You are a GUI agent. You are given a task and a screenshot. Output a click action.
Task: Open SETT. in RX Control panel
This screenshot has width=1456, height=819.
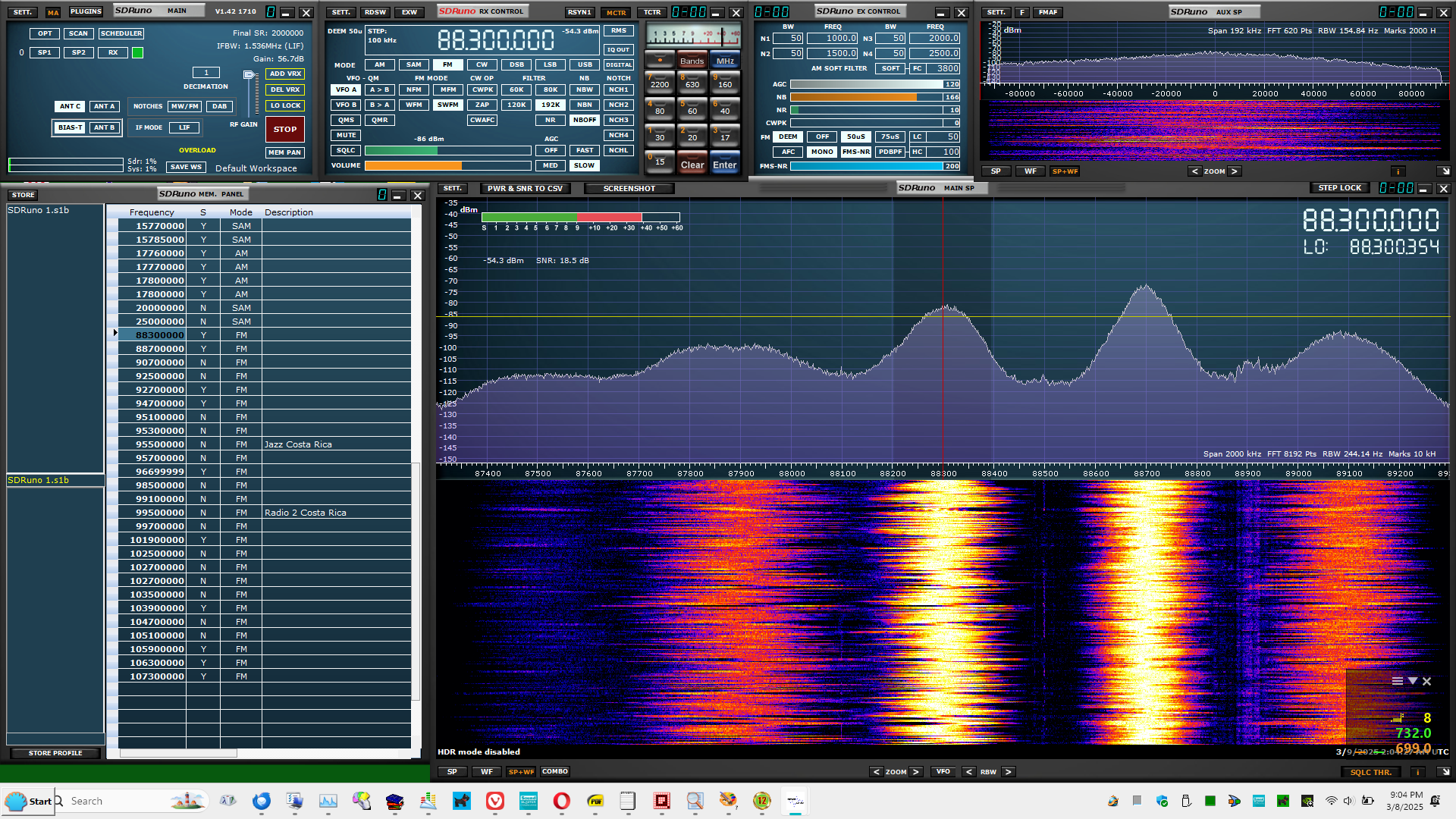341,12
